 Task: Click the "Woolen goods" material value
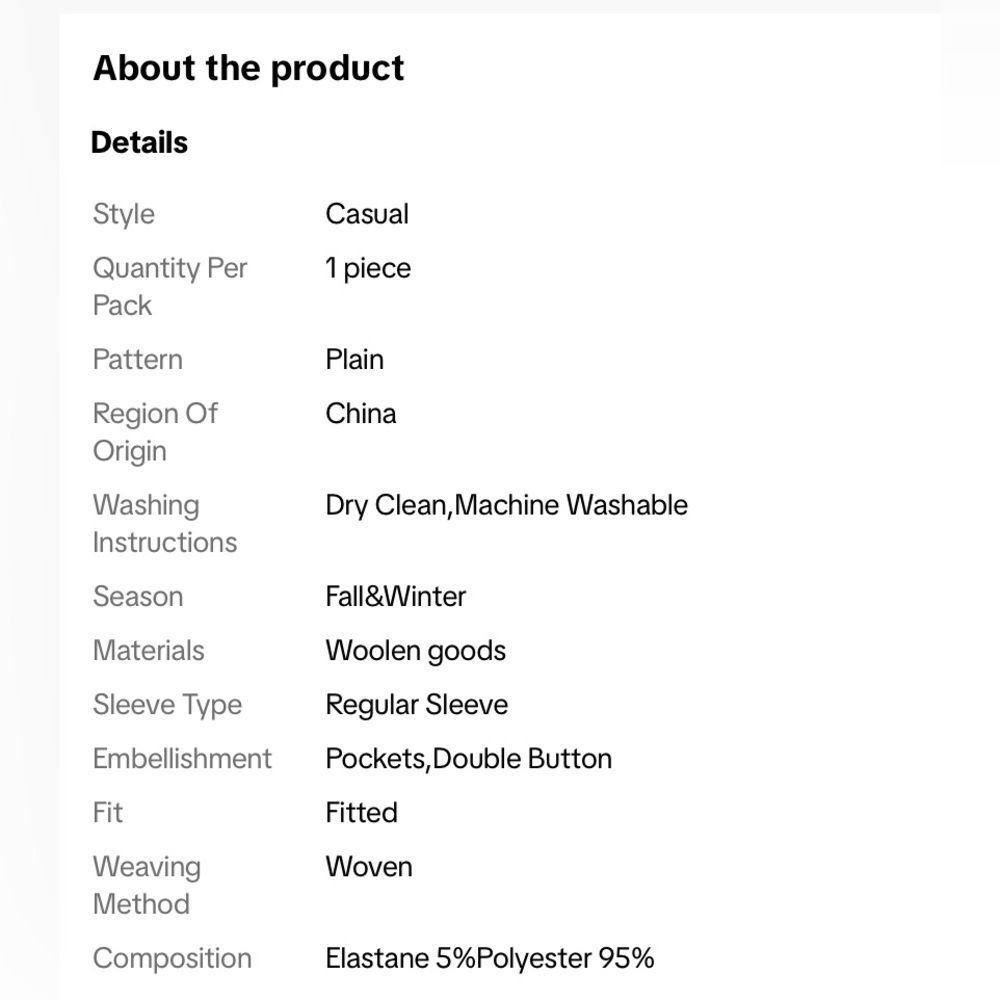(x=415, y=651)
